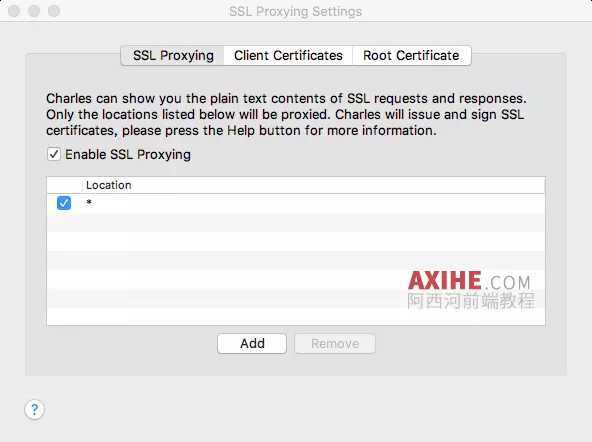Zoom the window with third title button
Image resolution: width=592 pixels, height=442 pixels.
(54, 11)
